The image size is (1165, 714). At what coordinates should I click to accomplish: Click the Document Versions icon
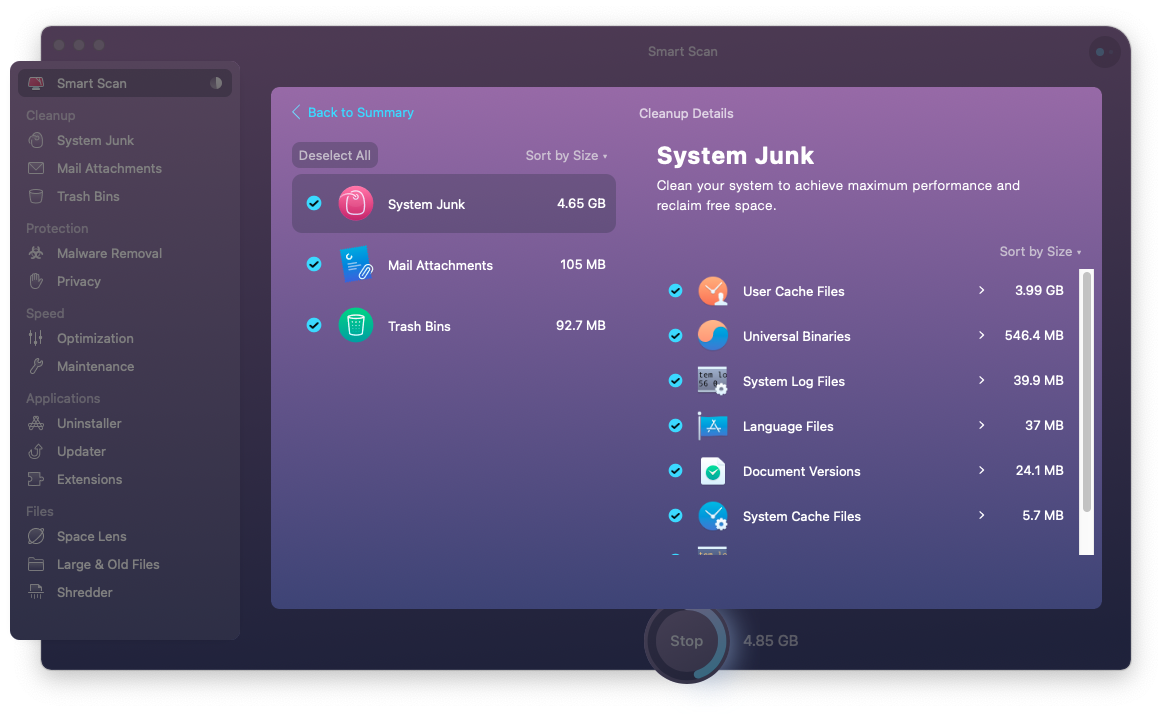[713, 471]
